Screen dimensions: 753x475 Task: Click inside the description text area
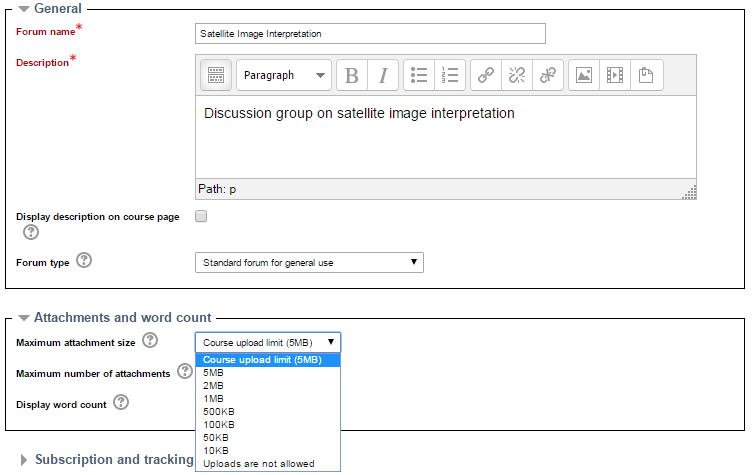click(x=446, y=137)
